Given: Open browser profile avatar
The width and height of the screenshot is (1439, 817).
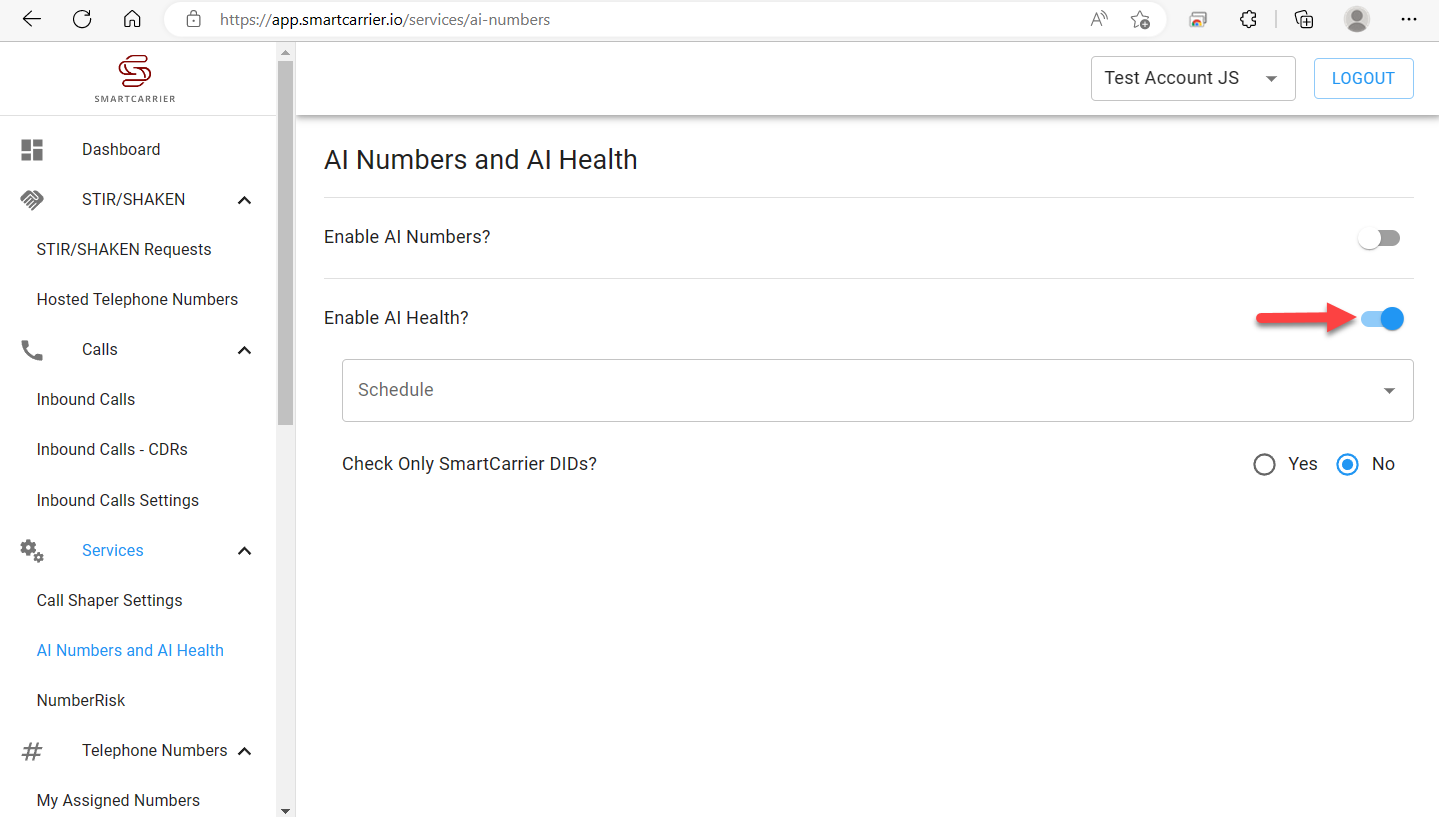Looking at the screenshot, I should (x=1357, y=19).
